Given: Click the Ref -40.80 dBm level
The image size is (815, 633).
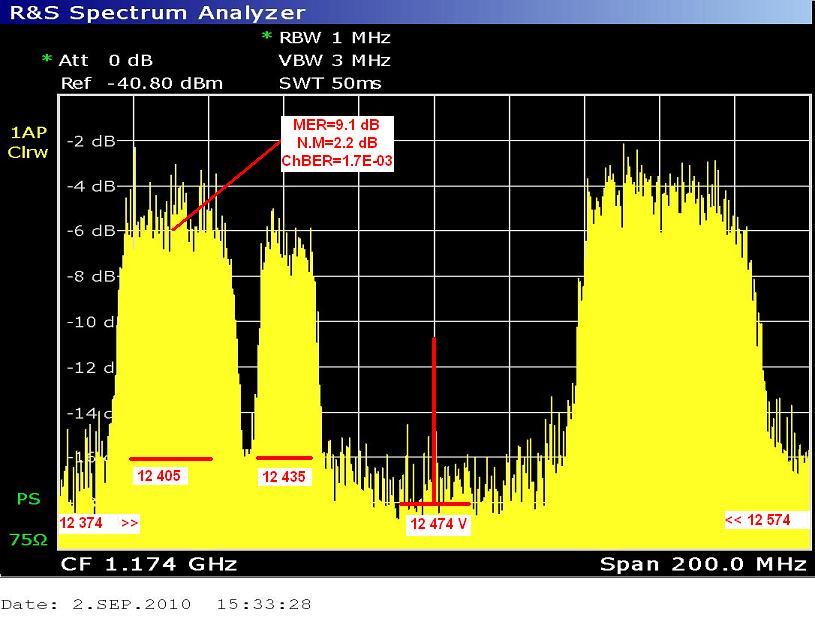Looking at the screenshot, I should click(141, 83).
